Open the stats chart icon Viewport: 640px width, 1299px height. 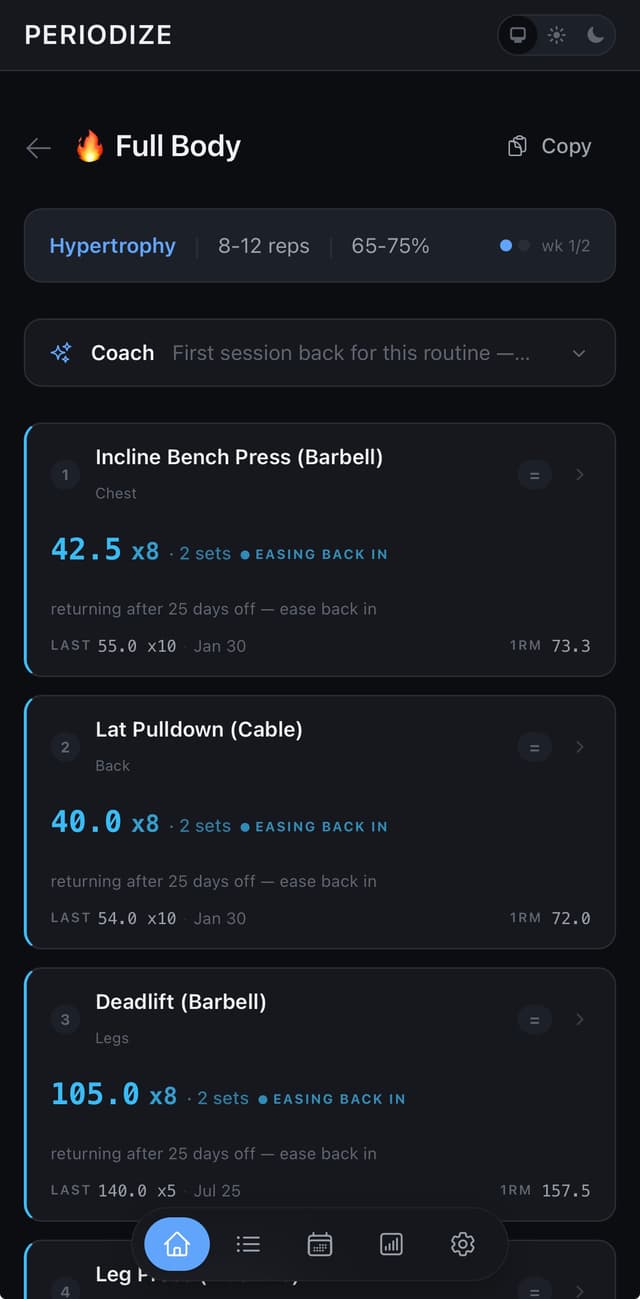pyautogui.click(x=391, y=1244)
